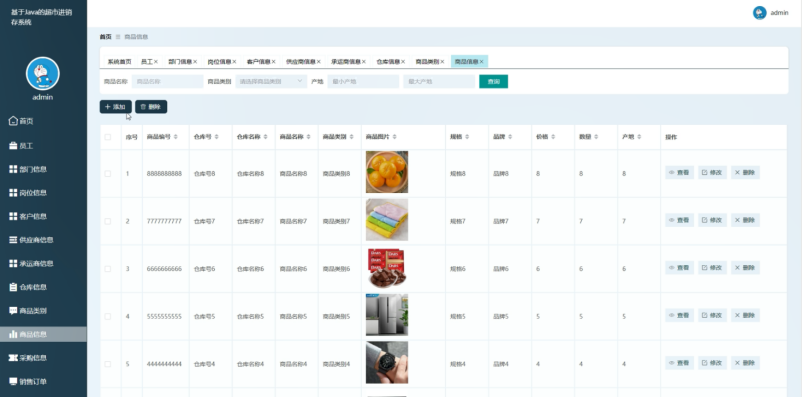Click the top-right admin avatar icon
Image resolution: width=802 pixels, height=397 pixels.
(760, 13)
